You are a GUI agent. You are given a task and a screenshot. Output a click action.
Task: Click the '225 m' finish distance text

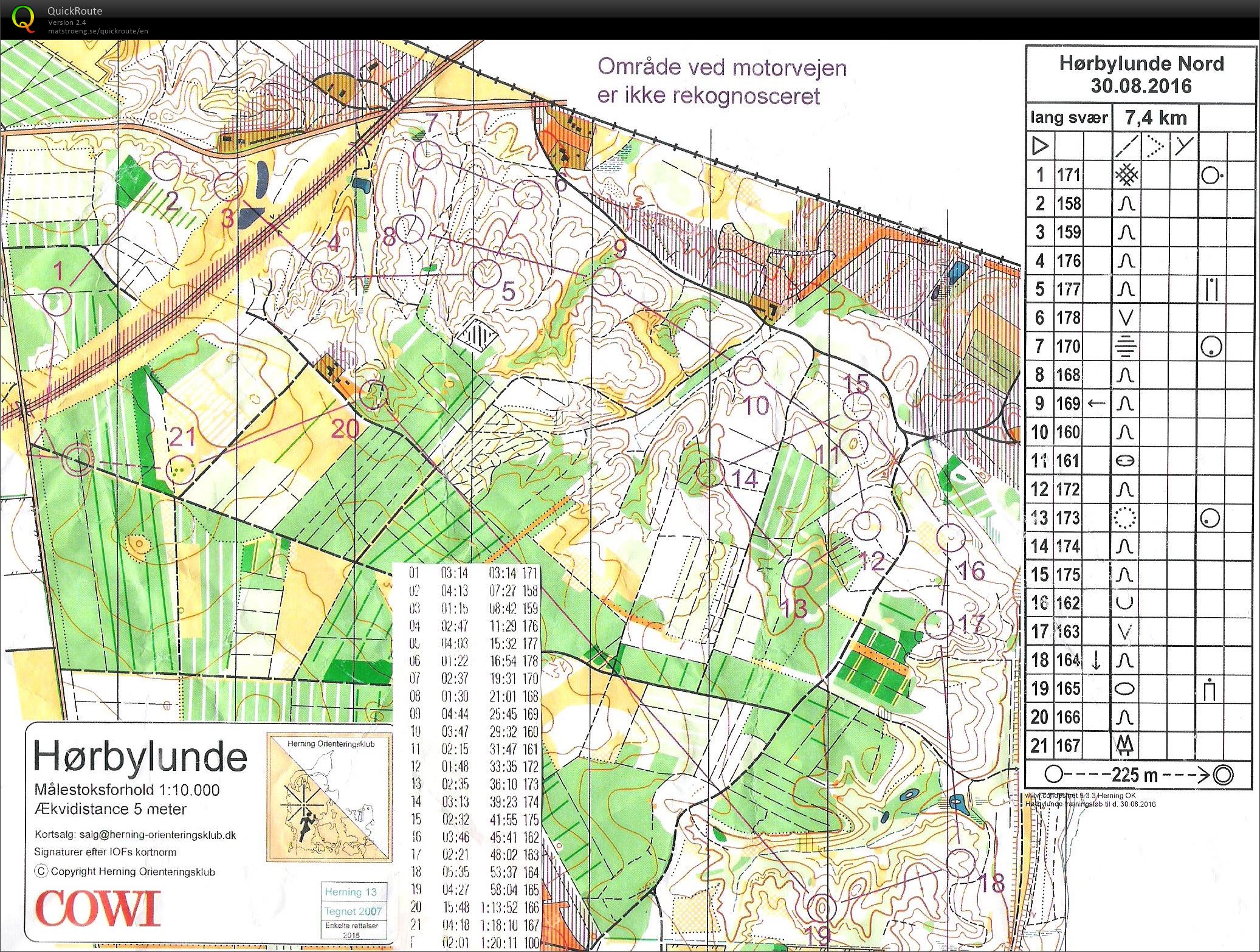pos(1134,775)
